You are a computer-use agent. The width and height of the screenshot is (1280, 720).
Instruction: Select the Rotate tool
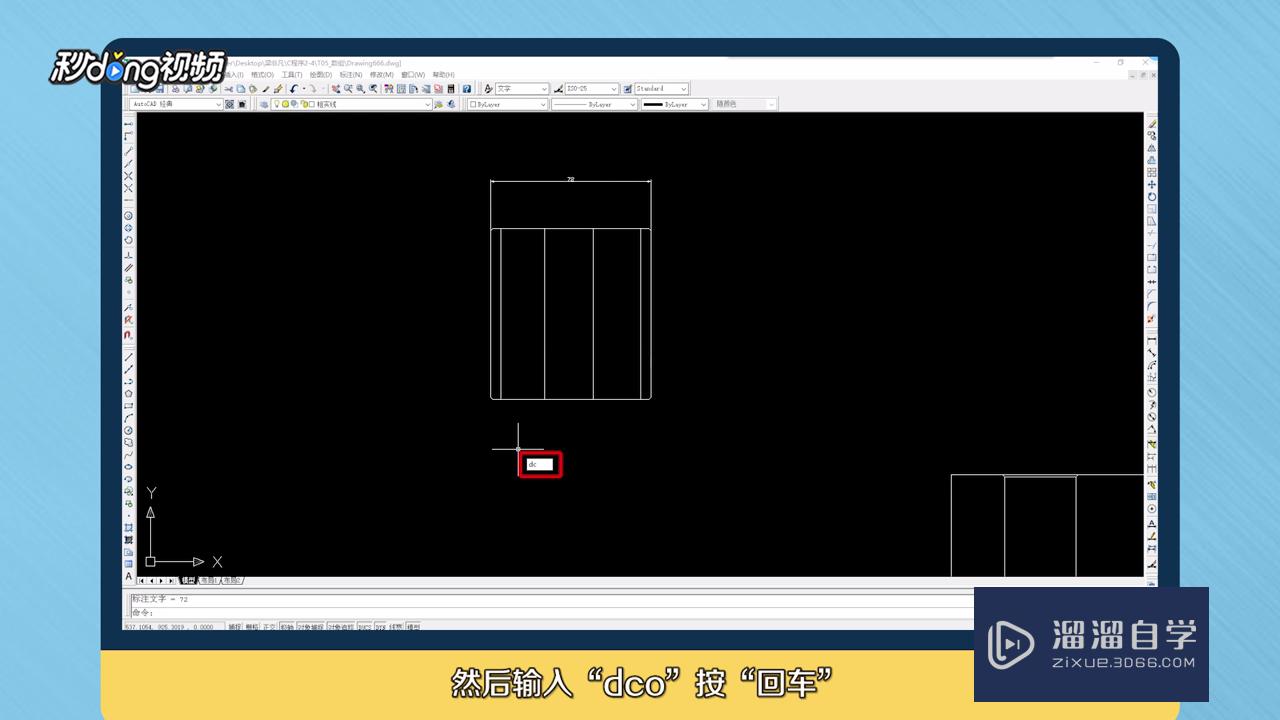(x=1152, y=197)
